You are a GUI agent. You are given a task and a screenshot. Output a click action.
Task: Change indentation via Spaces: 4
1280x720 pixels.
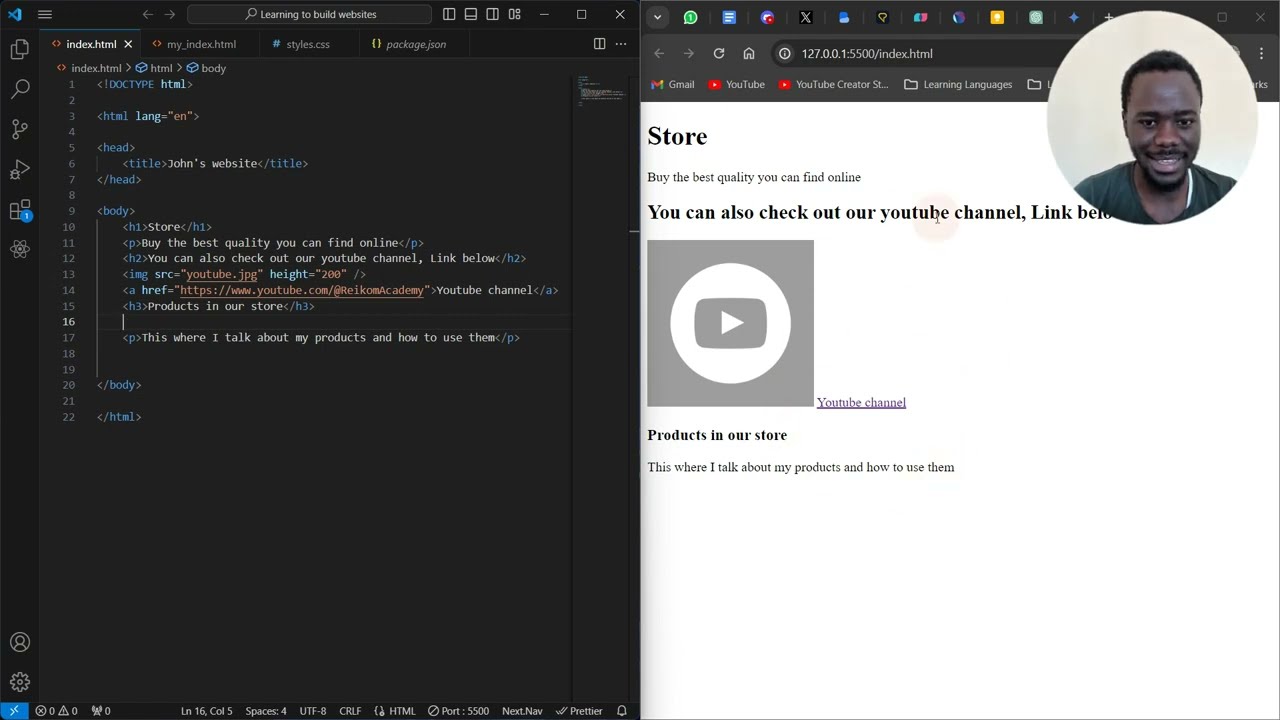[266, 711]
